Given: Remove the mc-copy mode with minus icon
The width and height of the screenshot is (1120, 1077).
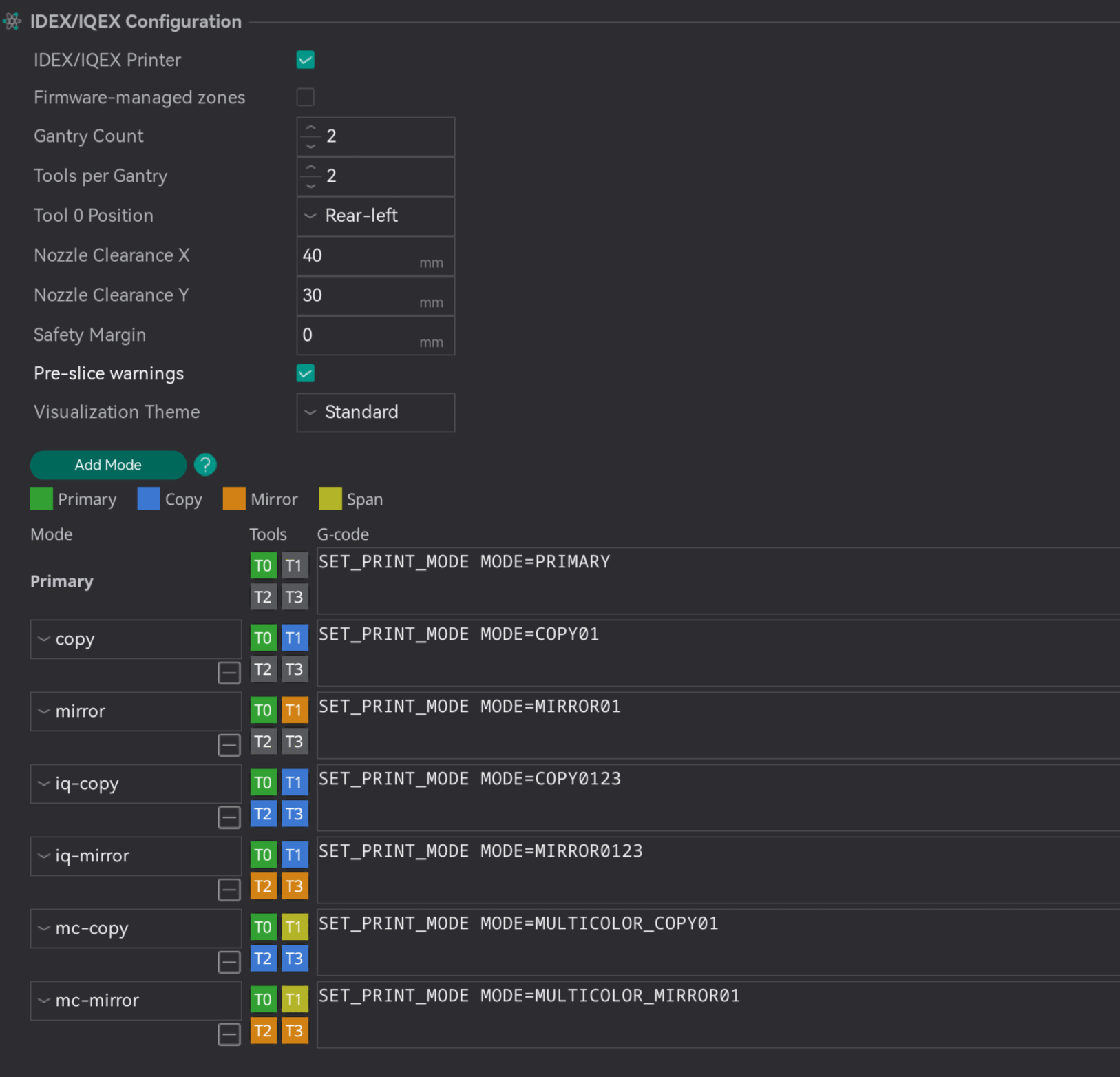Looking at the screenshot, I should 229,962.
